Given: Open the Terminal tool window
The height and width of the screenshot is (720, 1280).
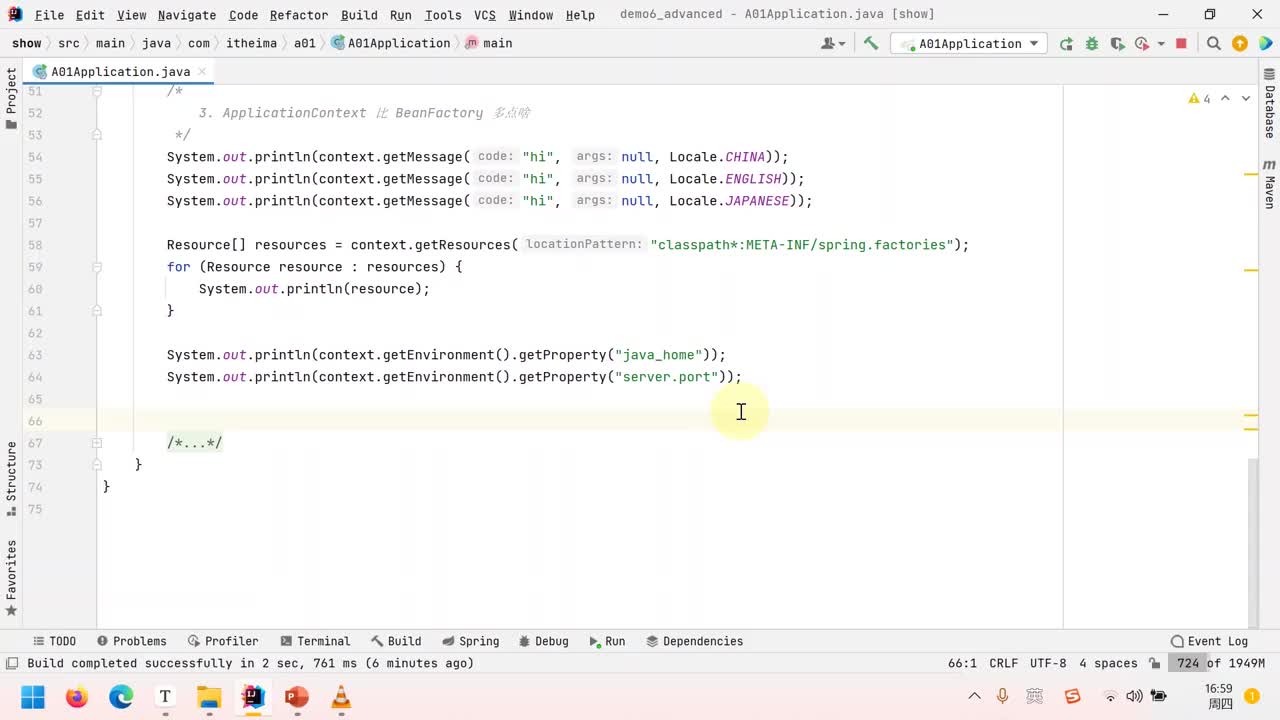Looking at the screenshot, I should (315, 641).
